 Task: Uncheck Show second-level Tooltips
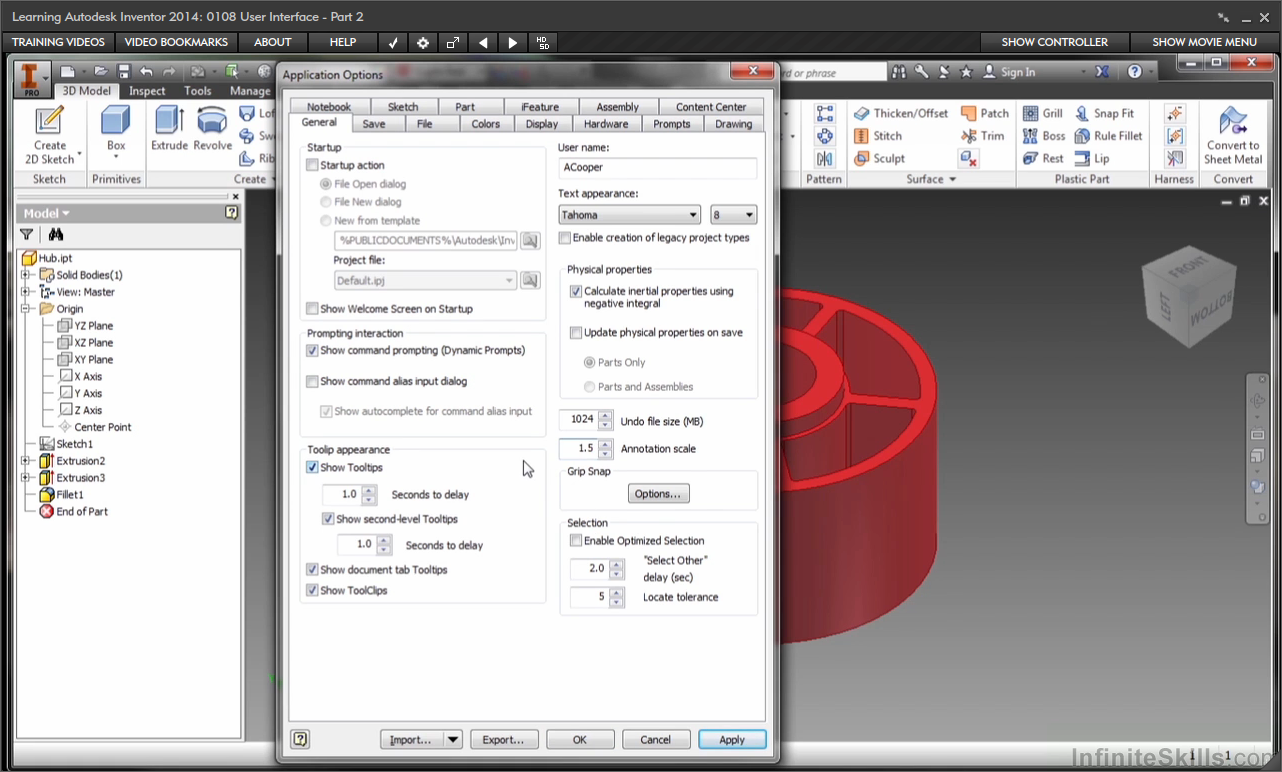328,519
